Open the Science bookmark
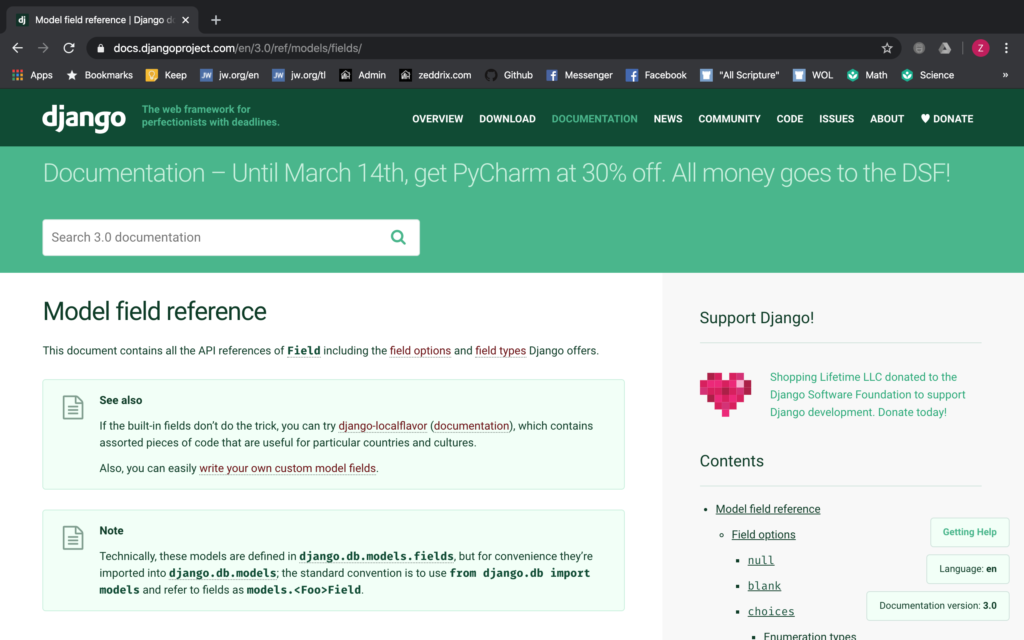This screenshot has width=1024, height=640. point(928,75)
